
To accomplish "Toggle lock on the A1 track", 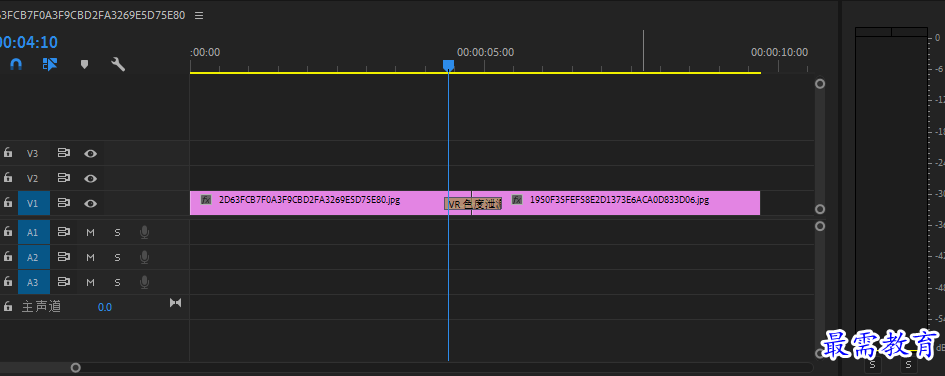I will point(8,232).
